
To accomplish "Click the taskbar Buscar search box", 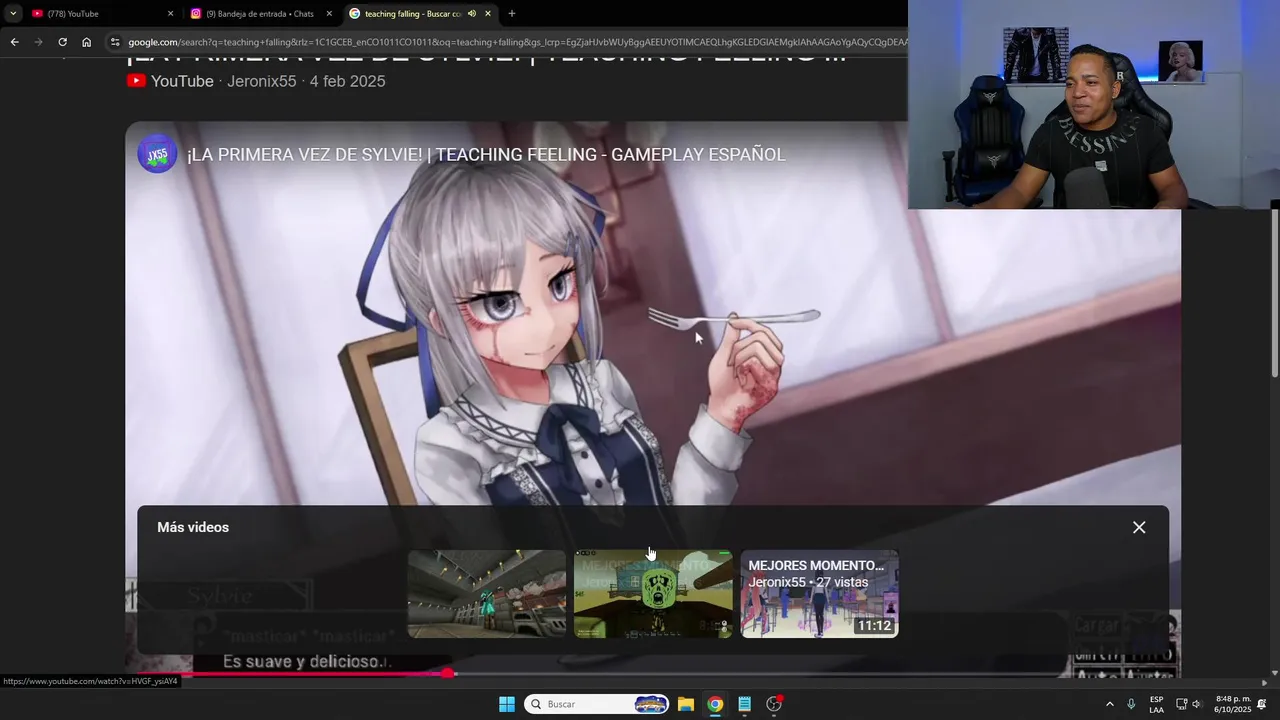I will pos(597,704).
